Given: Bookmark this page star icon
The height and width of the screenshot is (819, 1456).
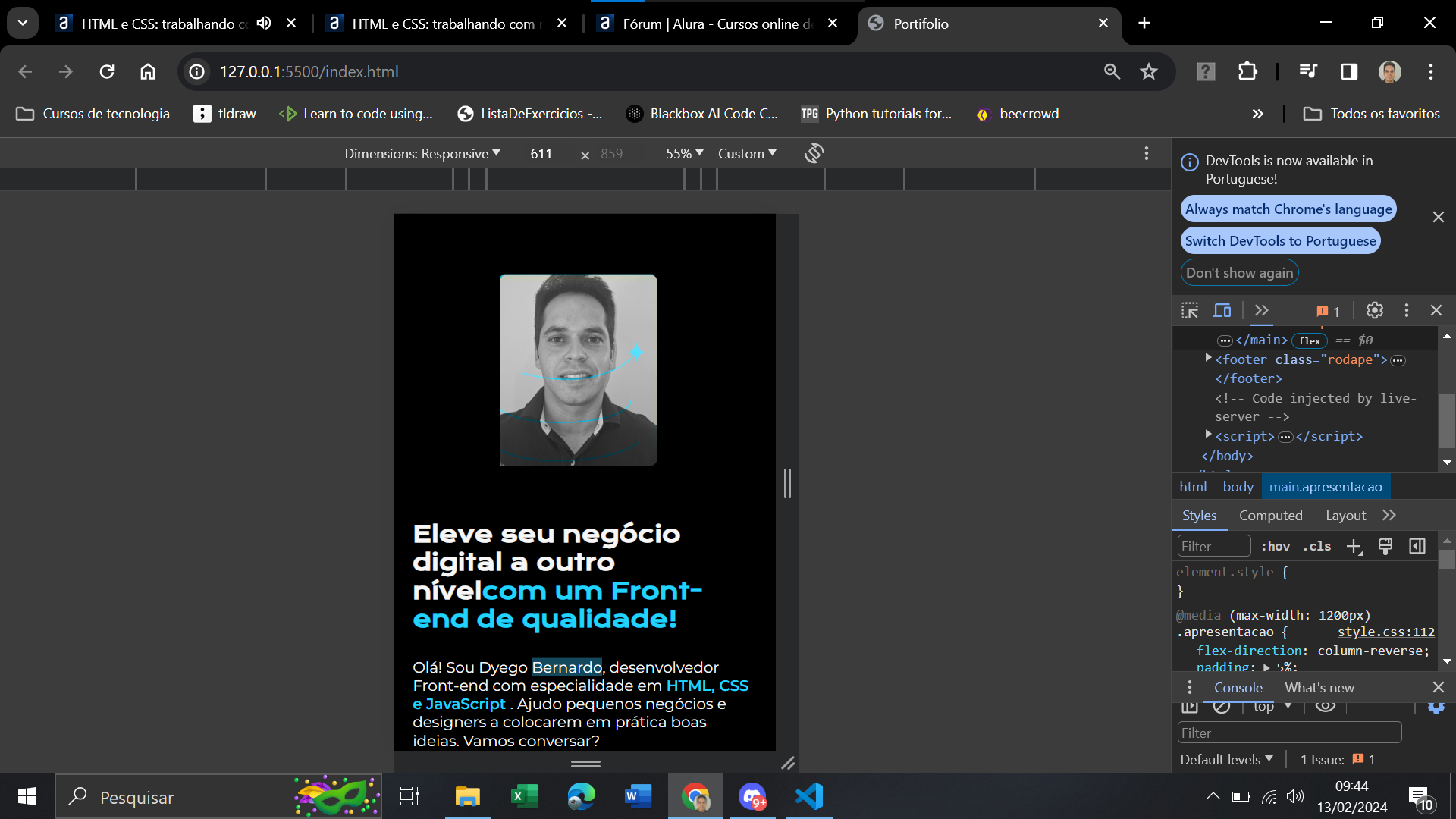Looking at the screenshot, I should click(1149, 72).
